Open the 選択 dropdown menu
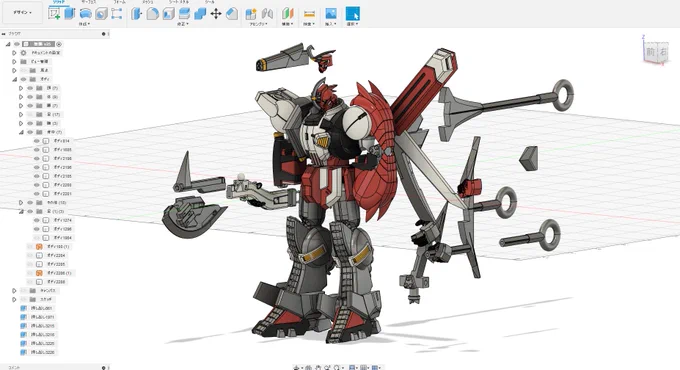Screen dimensions: 680x370 pyautogui.click(x=352, y=24)
